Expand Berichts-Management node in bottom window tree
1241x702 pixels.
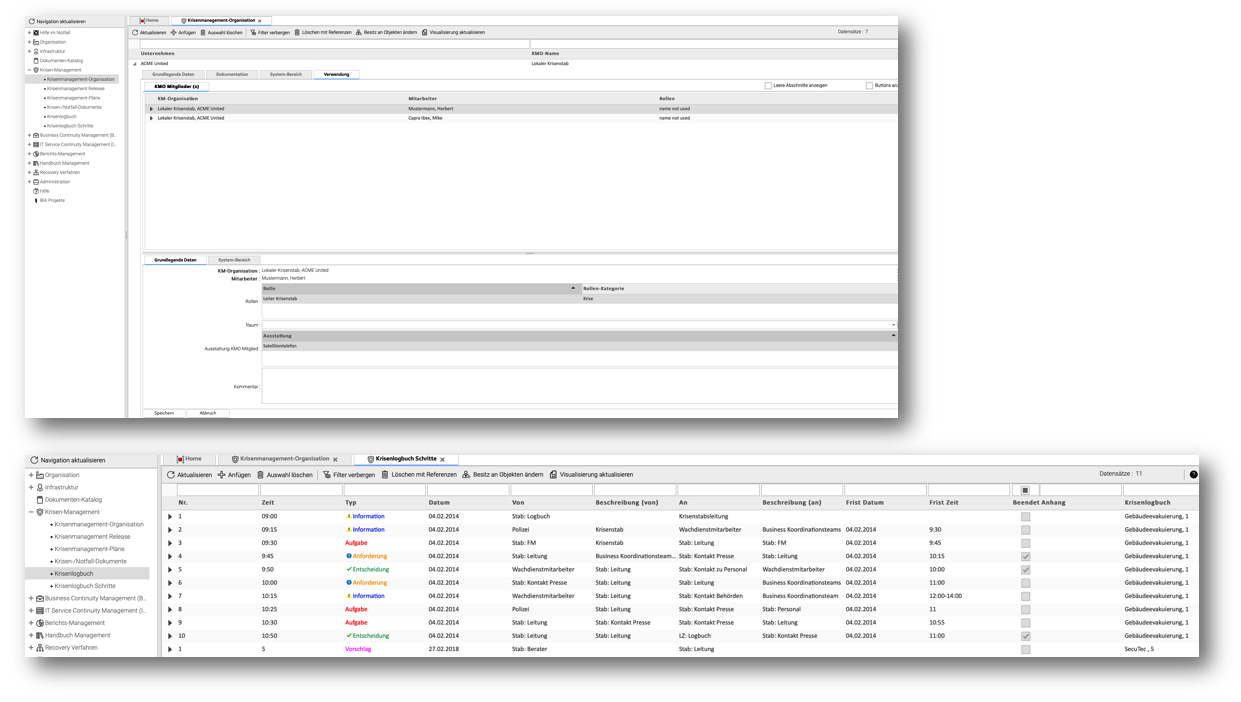[x=31, y=623]
